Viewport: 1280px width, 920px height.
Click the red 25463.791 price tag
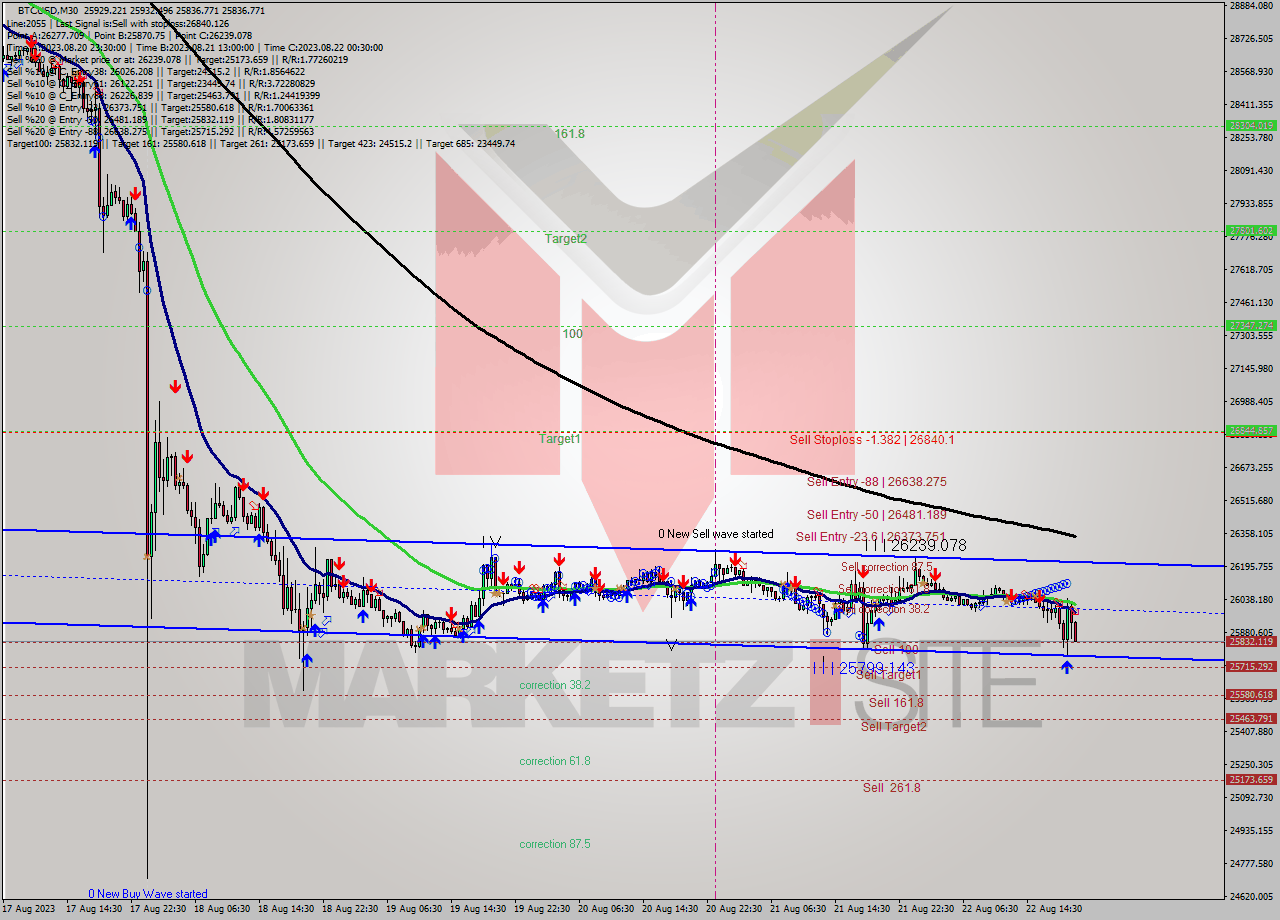1251,719
